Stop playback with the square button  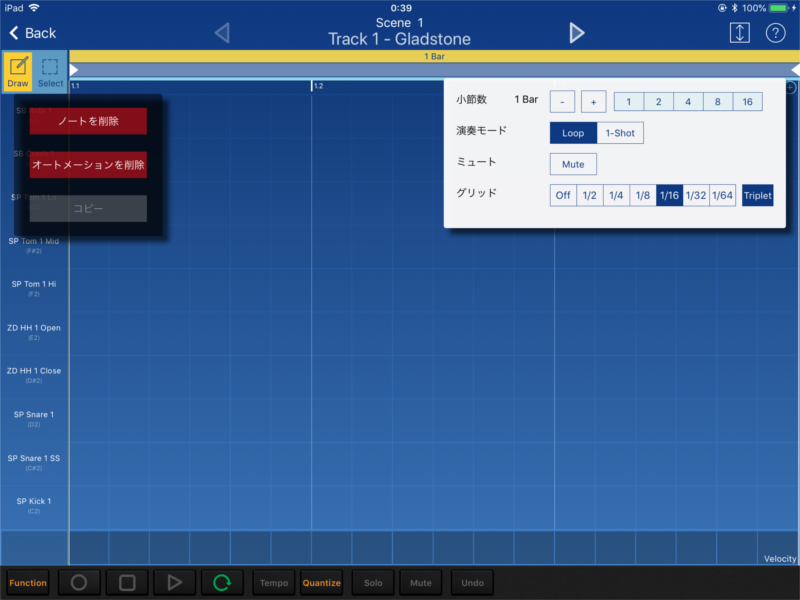pyautogui.click(x=127, y=583)
